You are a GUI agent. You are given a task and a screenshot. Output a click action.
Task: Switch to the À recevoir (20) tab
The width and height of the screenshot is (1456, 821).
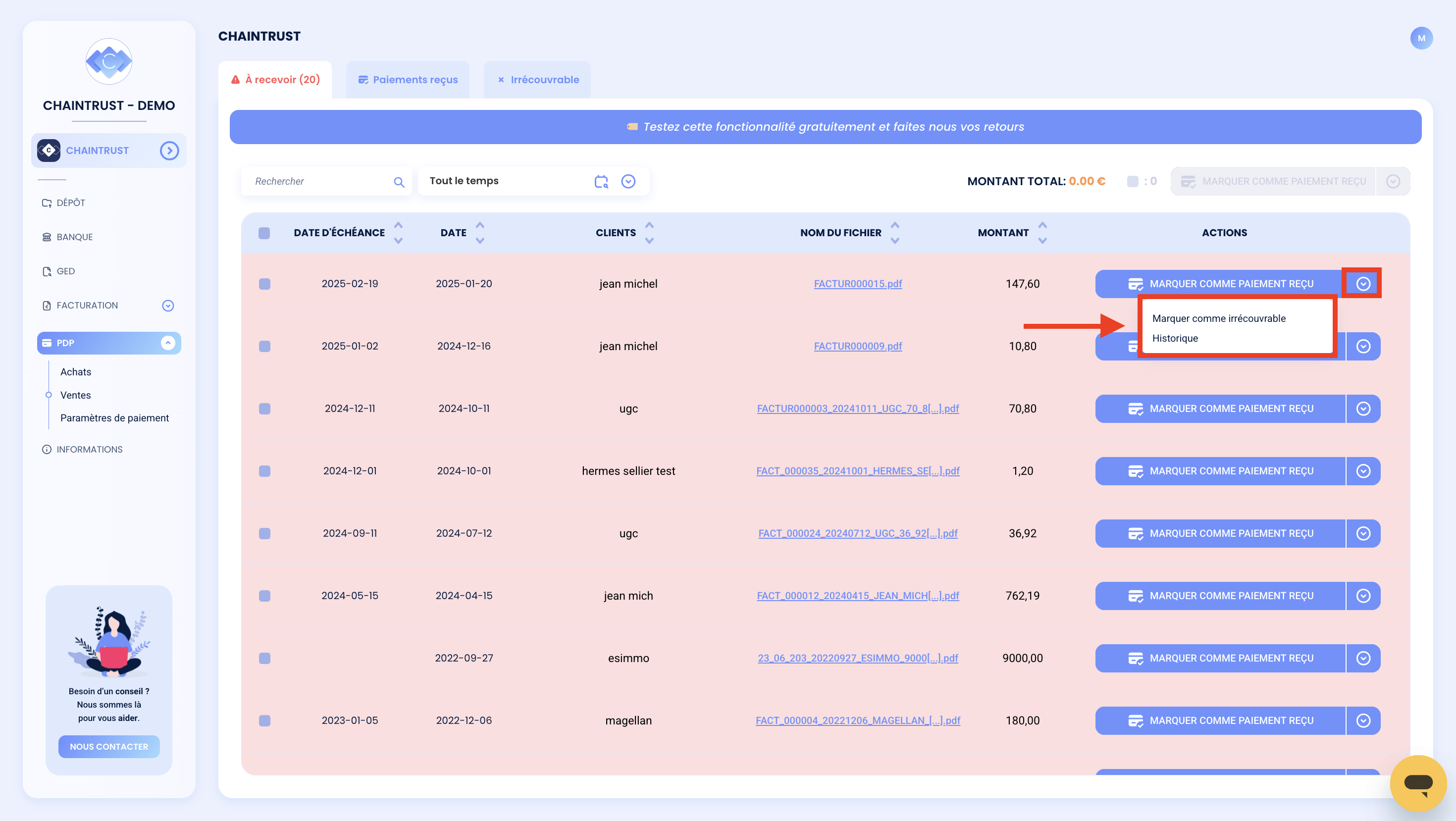[x=275, y=80]
